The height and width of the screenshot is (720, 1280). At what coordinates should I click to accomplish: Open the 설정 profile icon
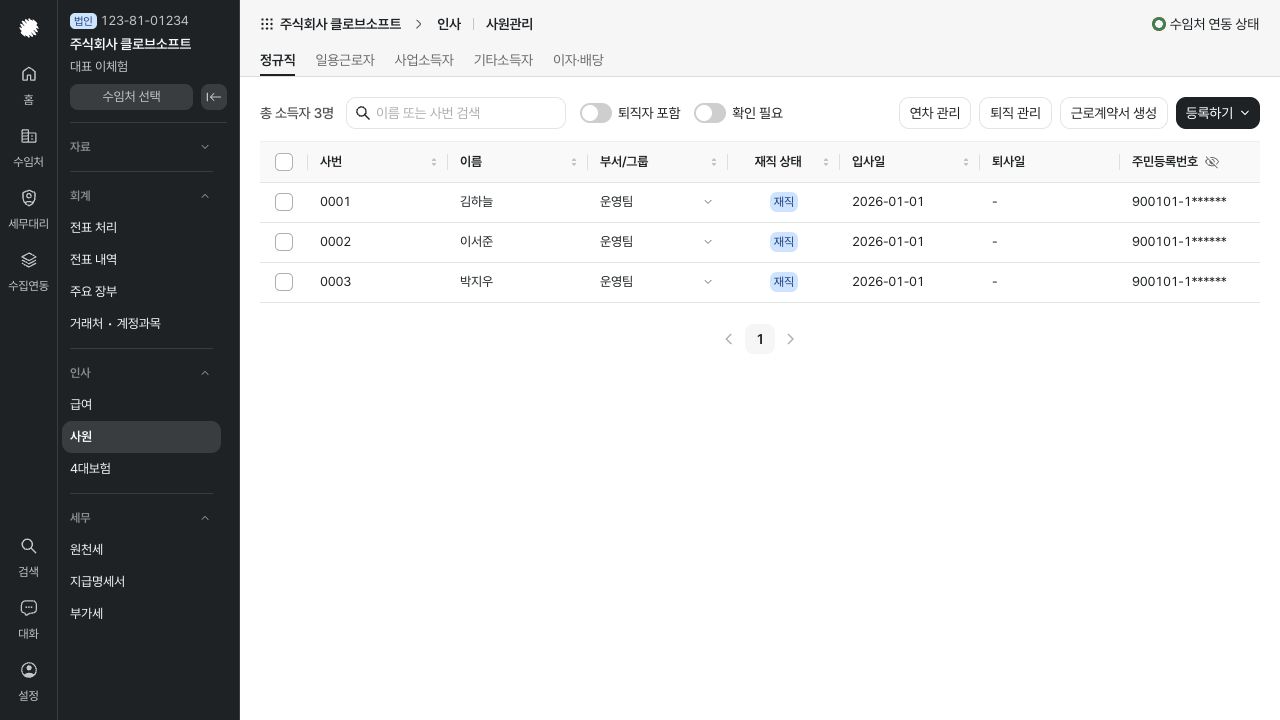click(x=29, y=670)
